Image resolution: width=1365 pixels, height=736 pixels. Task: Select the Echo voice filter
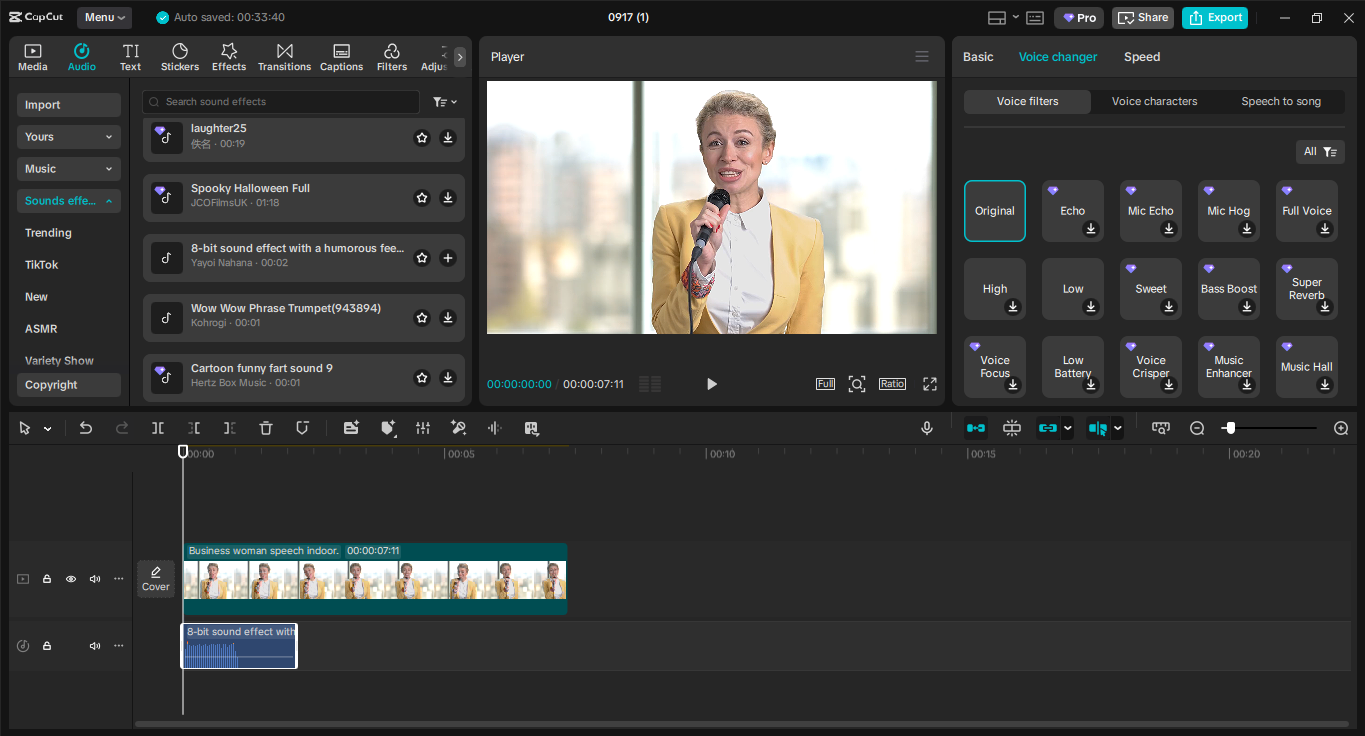1072,210
